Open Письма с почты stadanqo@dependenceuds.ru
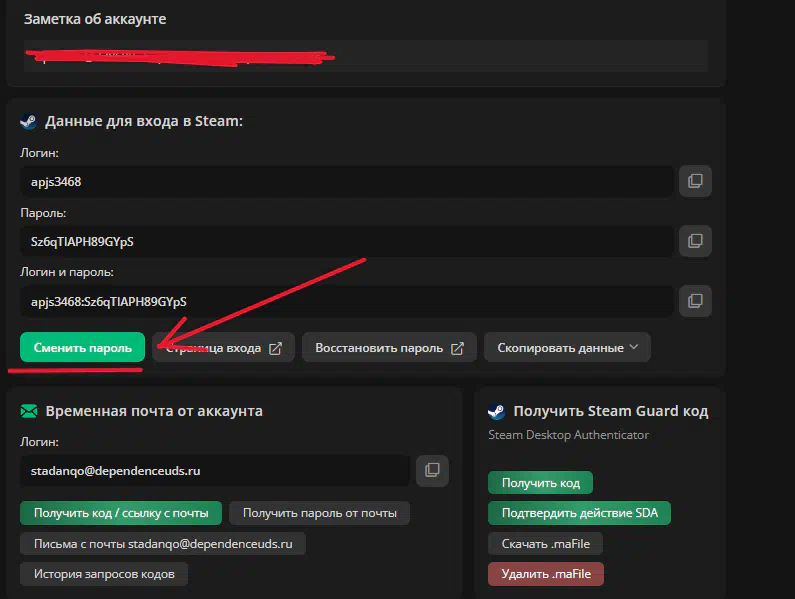This screenshot has height=599, width=795. point(162,544)
